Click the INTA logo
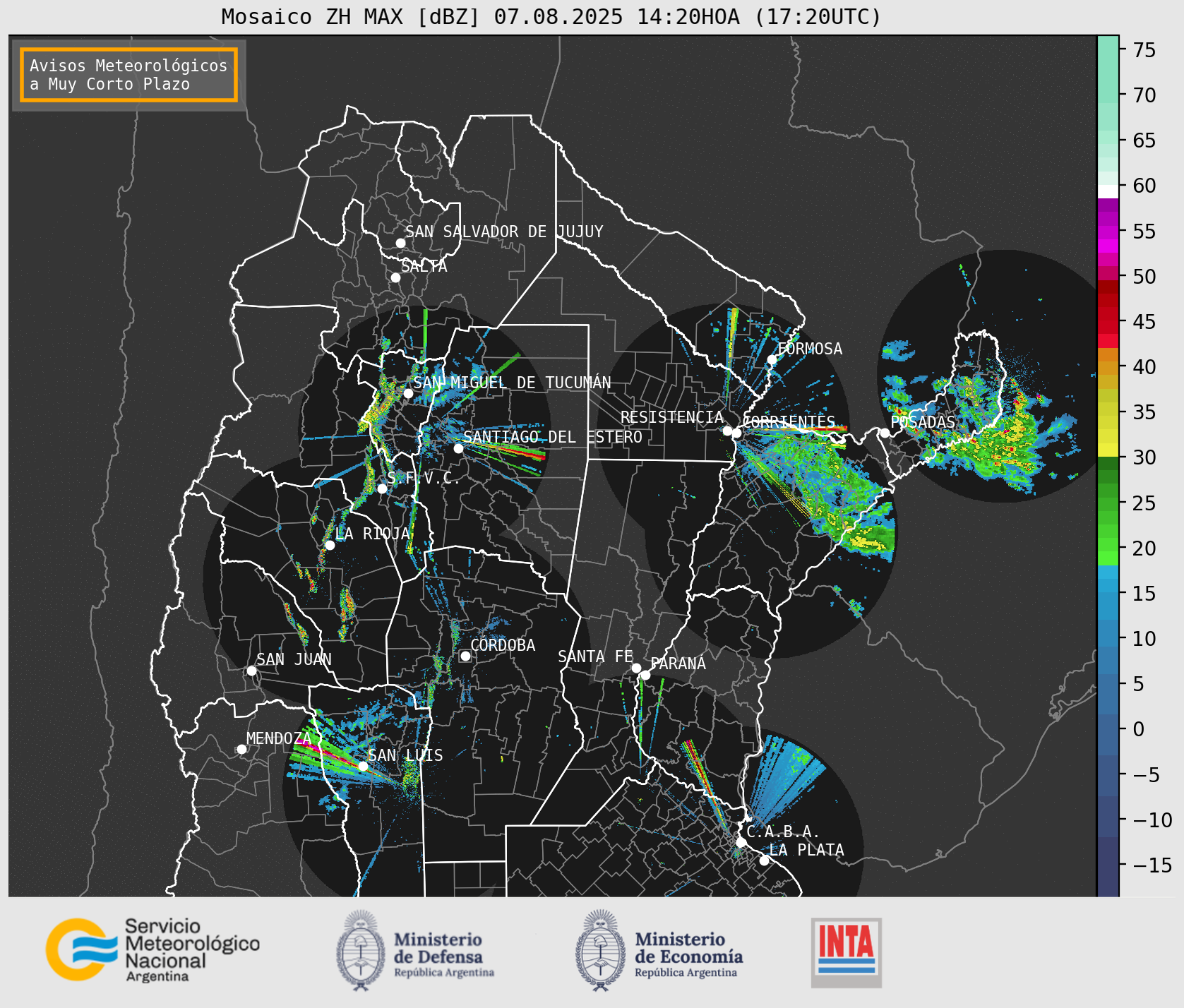The image size is (1184, 1008). (x=846, y=952)
